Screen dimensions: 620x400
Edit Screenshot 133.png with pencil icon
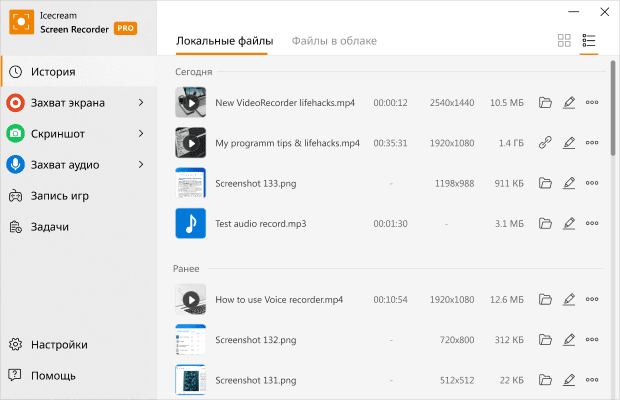[569, 183]
